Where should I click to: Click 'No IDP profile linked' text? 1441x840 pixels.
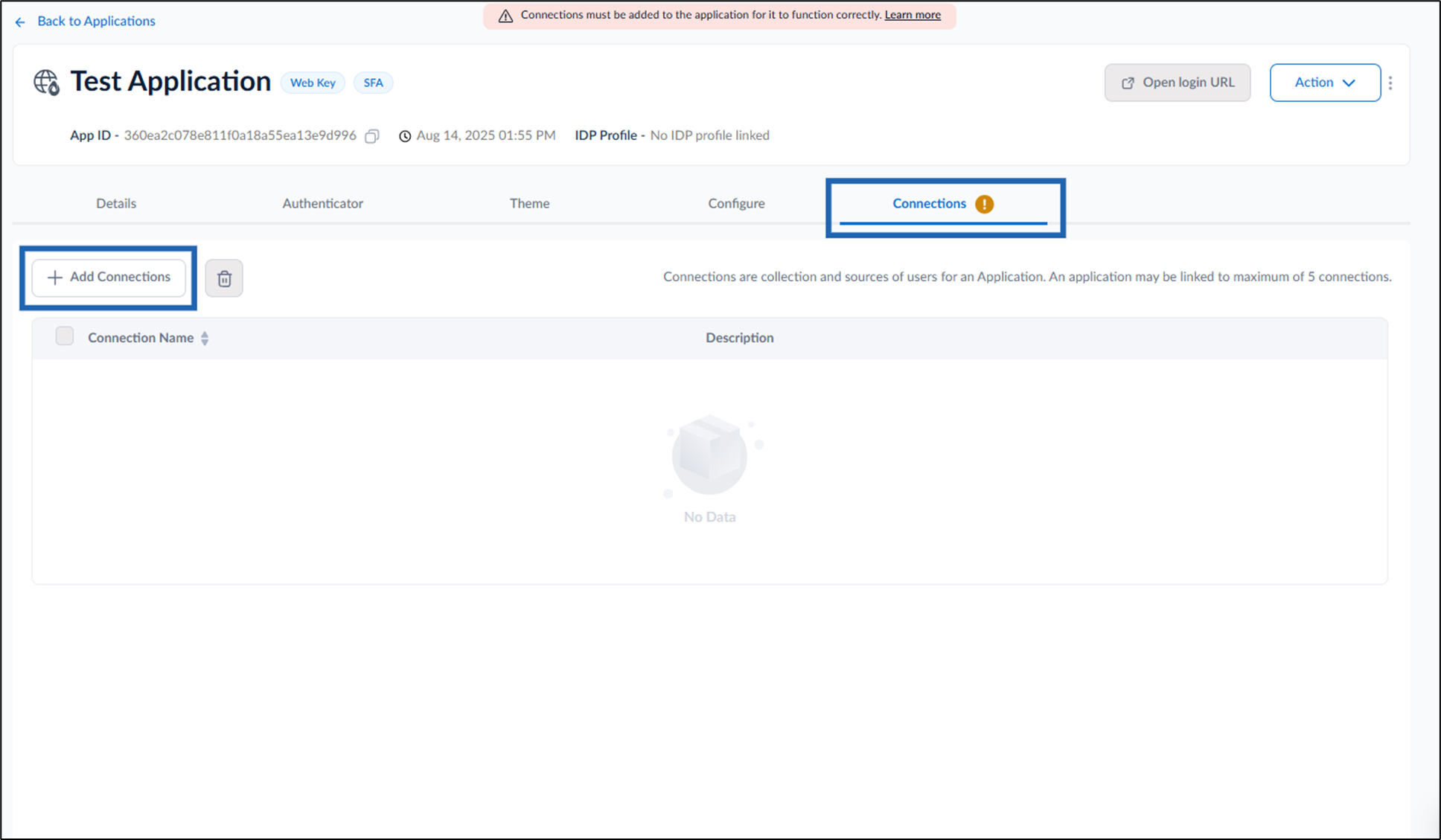[710, 135]
